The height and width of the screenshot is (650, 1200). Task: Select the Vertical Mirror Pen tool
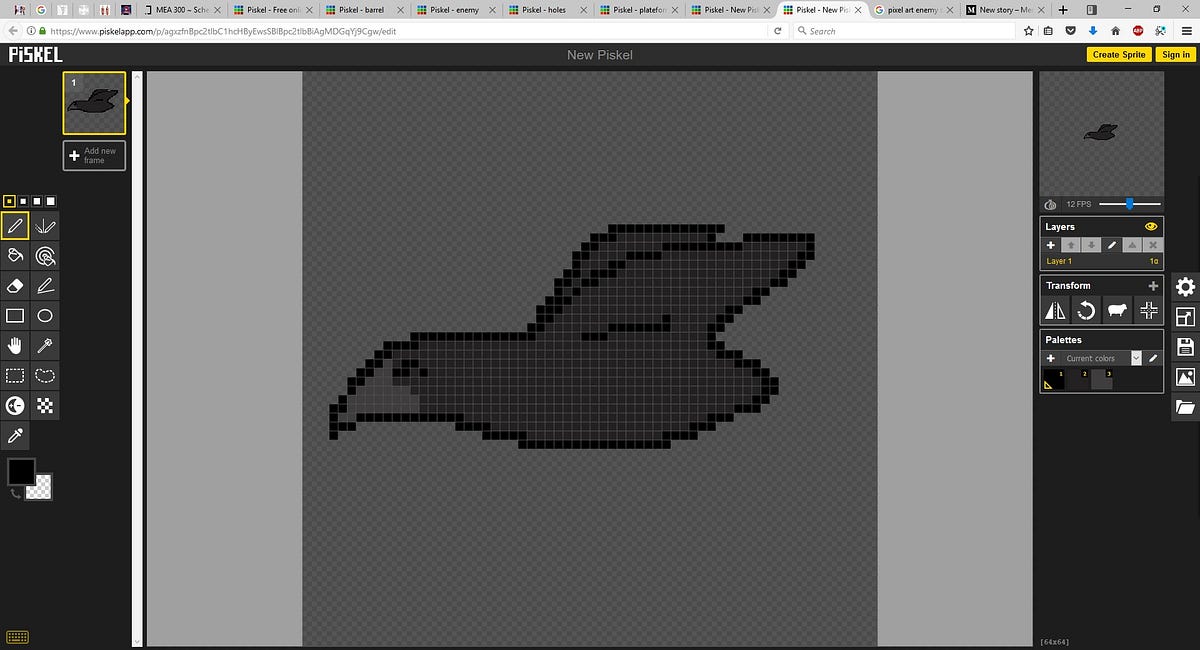[45, 225]
